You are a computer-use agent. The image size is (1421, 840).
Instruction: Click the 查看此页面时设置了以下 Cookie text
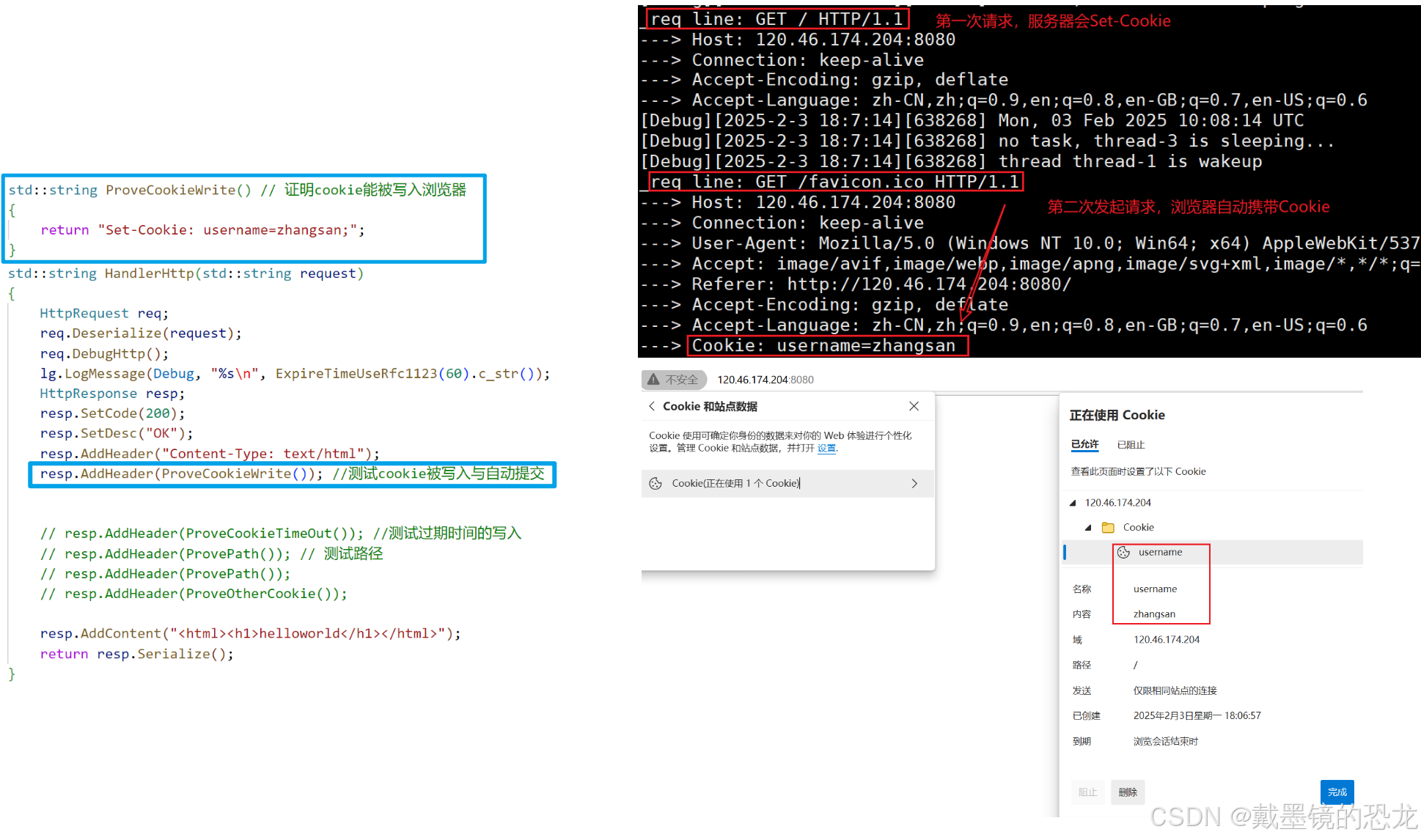tap(1138, 472)
